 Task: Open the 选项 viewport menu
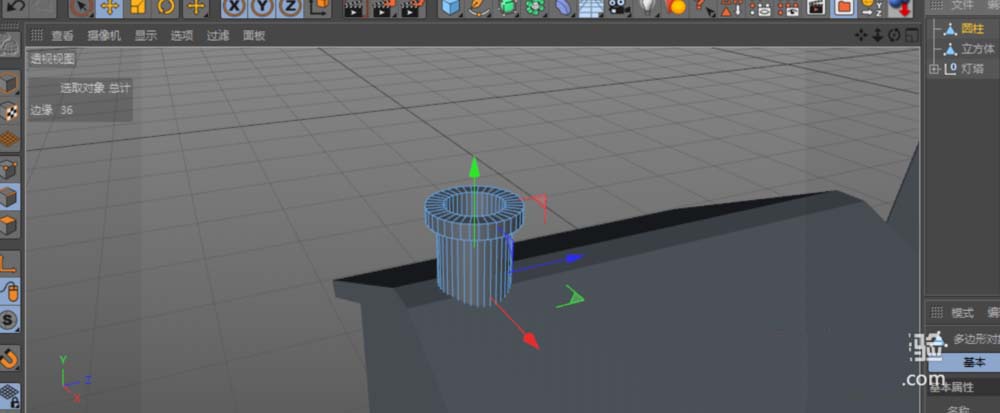[182, 36]
